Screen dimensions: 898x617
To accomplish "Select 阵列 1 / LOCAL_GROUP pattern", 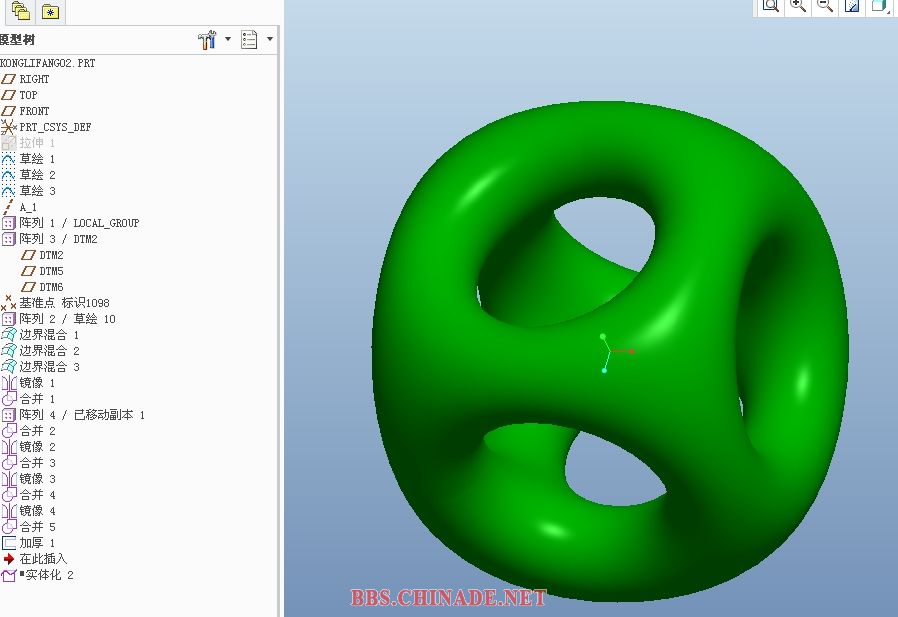I will (x=70, y=223).
